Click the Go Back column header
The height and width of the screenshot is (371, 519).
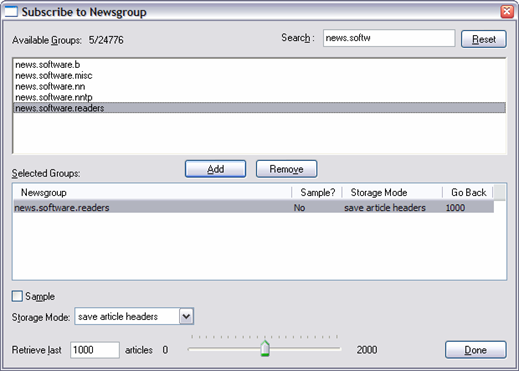[468, 192]
